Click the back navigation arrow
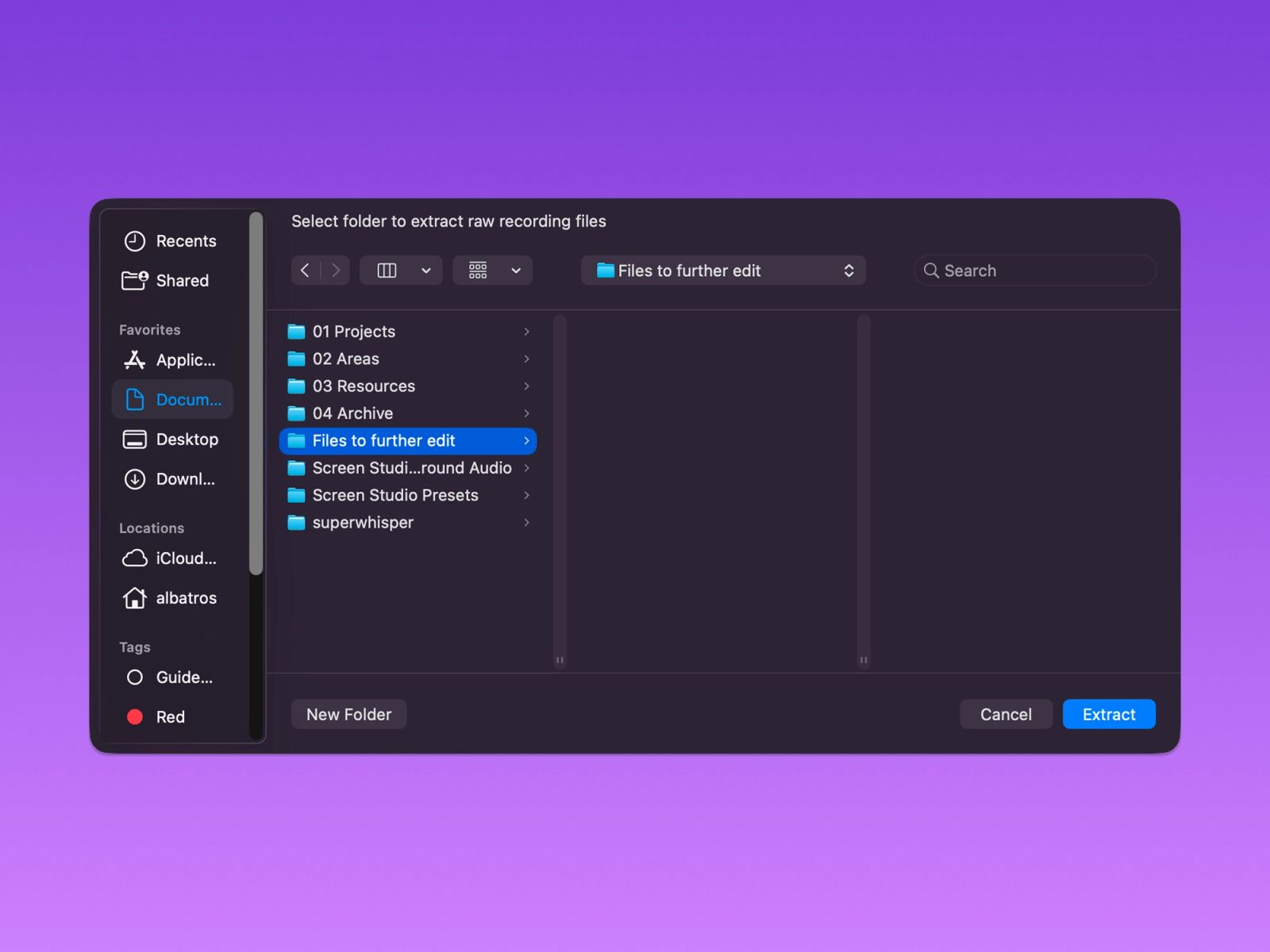1270x952 pixels. coord(306,271)
